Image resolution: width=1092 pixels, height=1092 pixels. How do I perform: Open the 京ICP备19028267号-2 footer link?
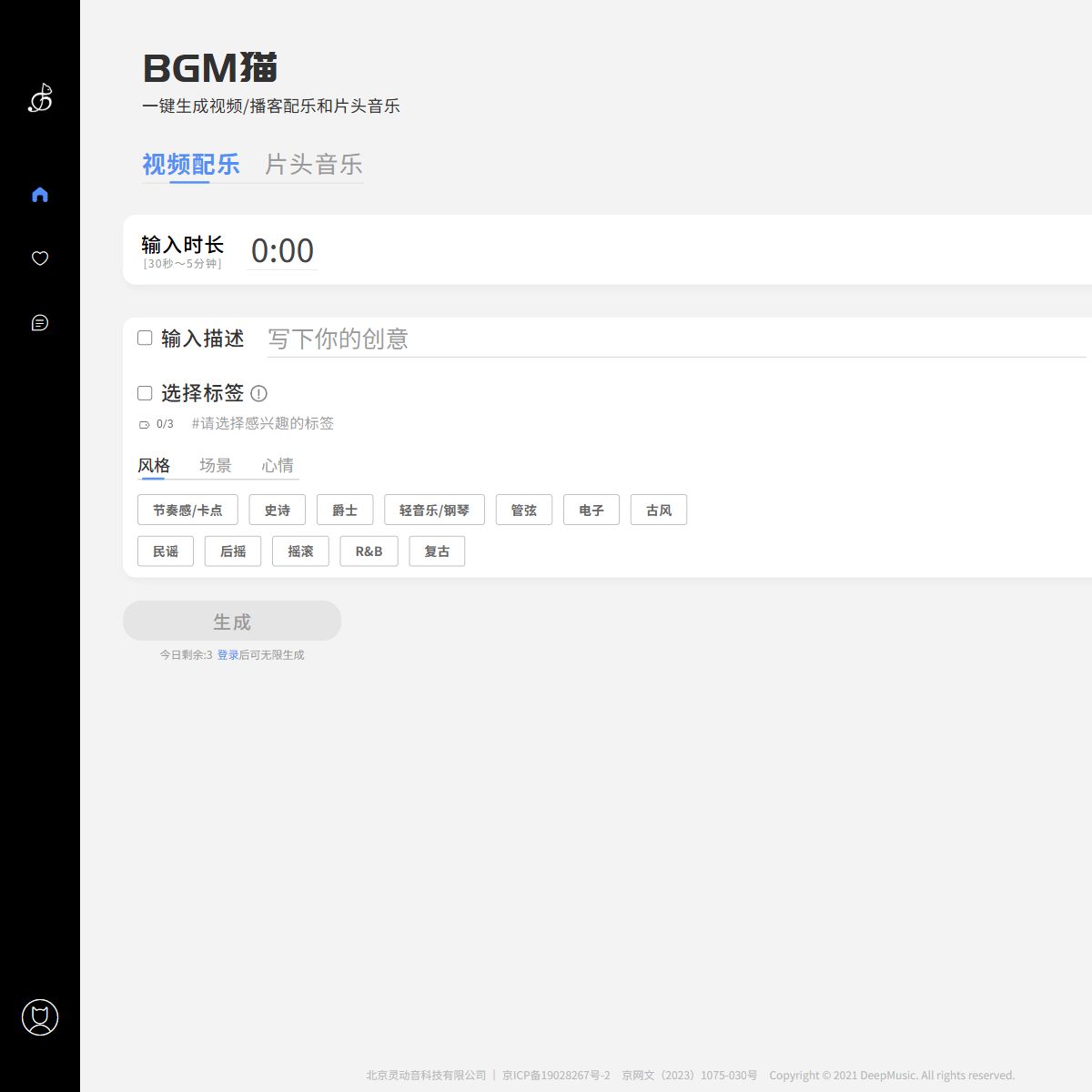click(x=556, y=1076)
